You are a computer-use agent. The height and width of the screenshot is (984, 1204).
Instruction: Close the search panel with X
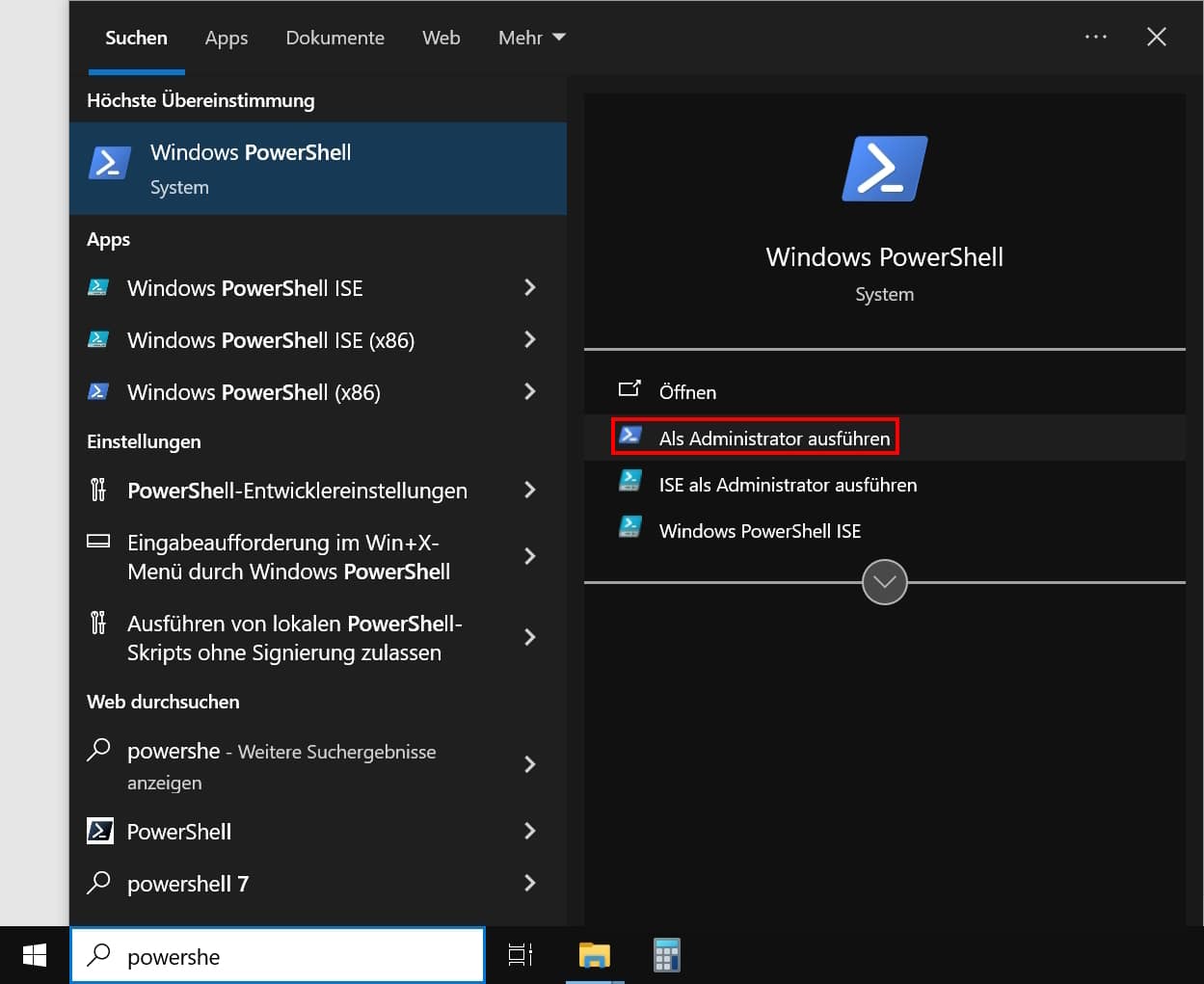[x=1157, y=37]
